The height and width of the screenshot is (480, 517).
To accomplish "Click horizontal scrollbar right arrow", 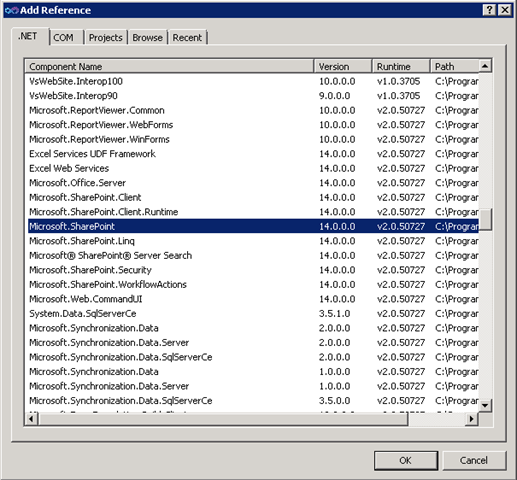I will 472,419.
